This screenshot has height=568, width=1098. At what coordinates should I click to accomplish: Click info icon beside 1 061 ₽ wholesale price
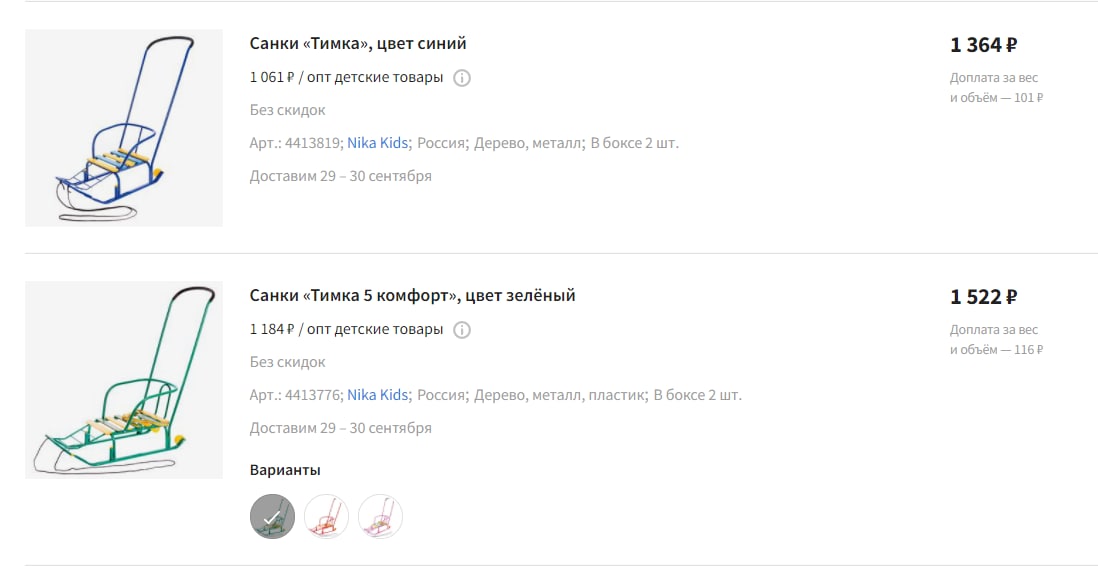(x=461, y=78)
